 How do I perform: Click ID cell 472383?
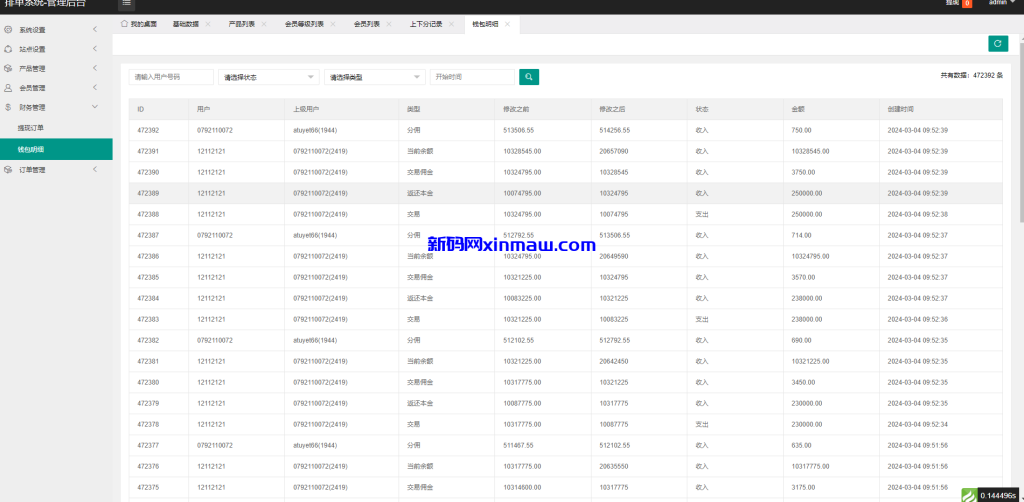tap(148, 319)
